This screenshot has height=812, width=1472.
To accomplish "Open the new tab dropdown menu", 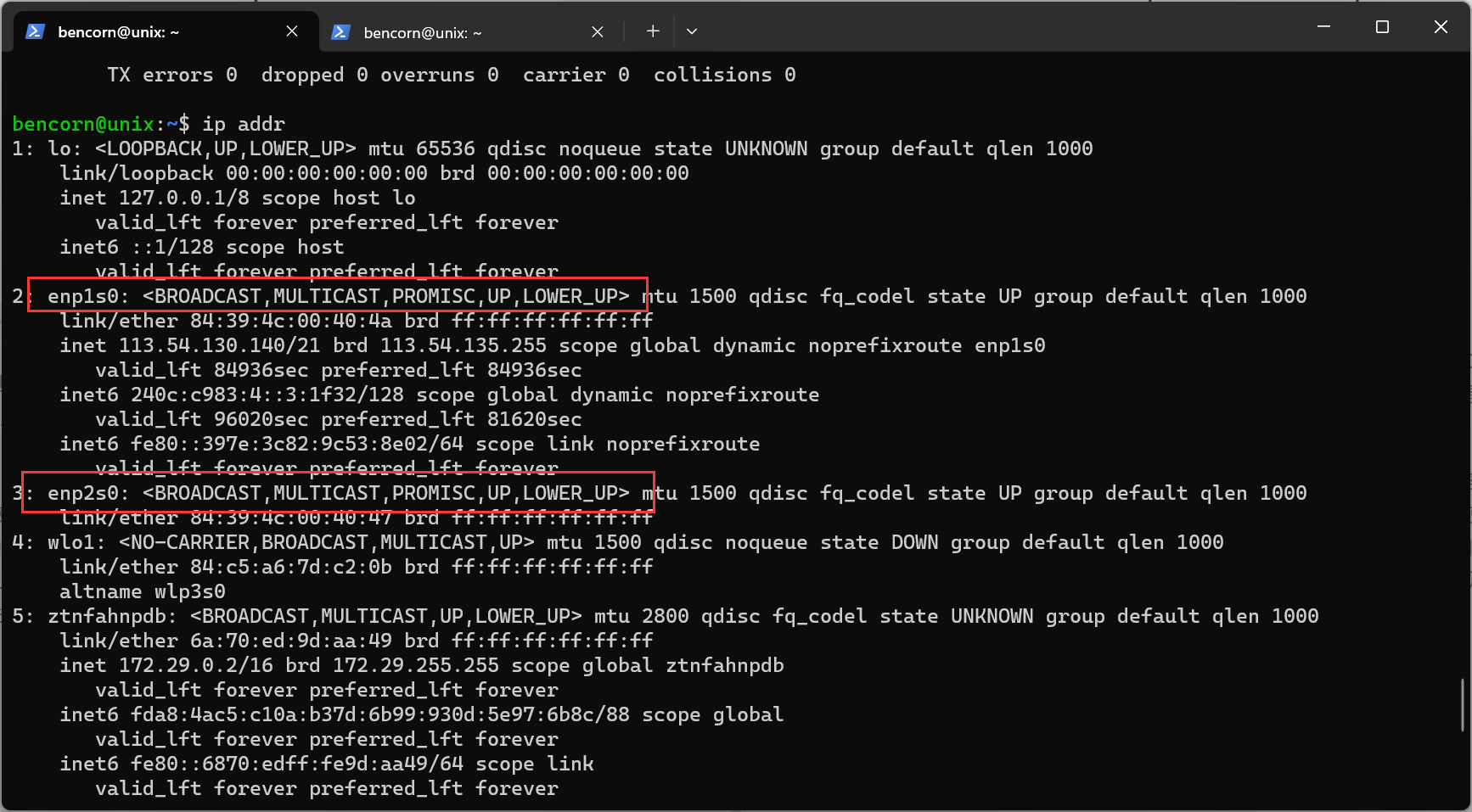I will (x=692, y=31).
